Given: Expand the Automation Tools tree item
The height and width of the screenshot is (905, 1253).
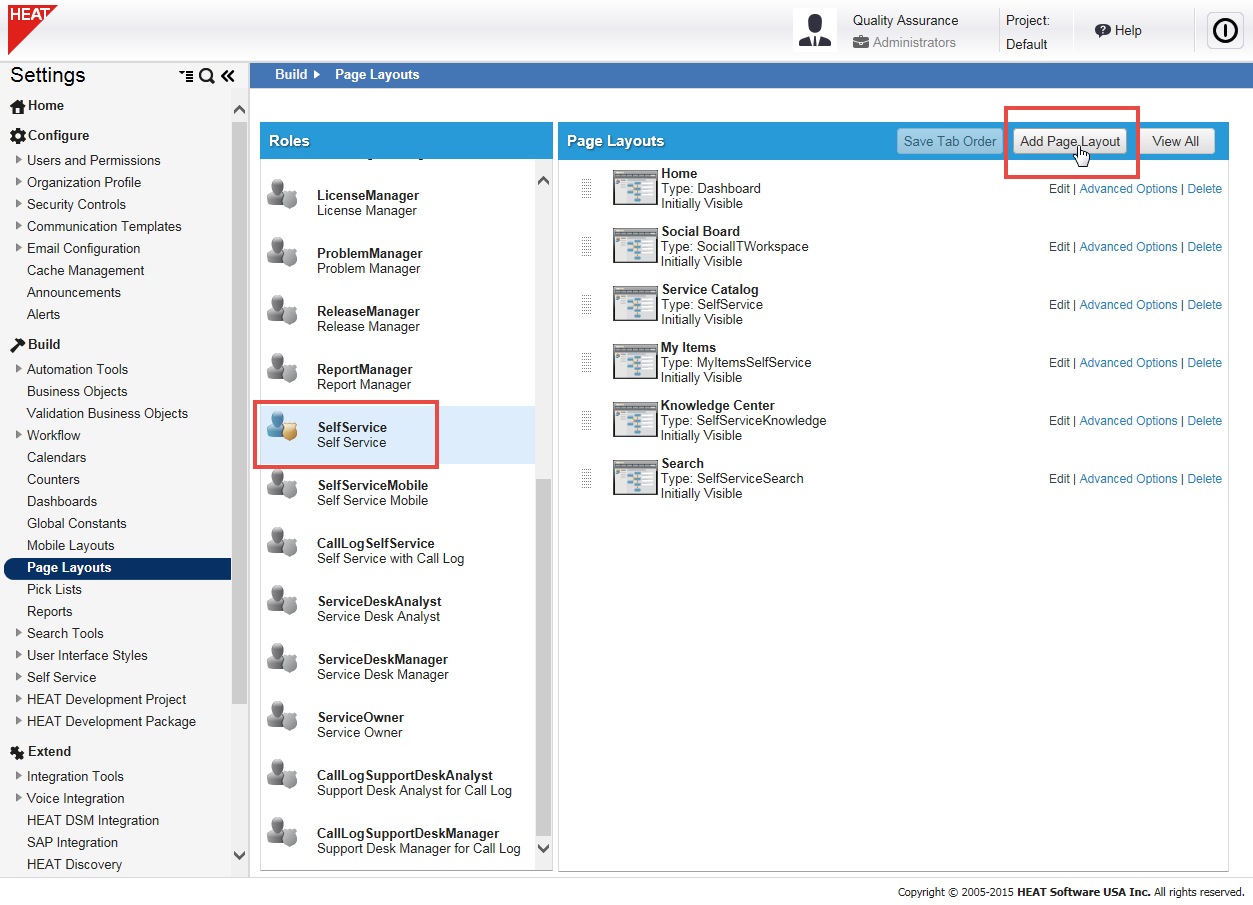Looking at the screenshot, I should coord(19,369).
